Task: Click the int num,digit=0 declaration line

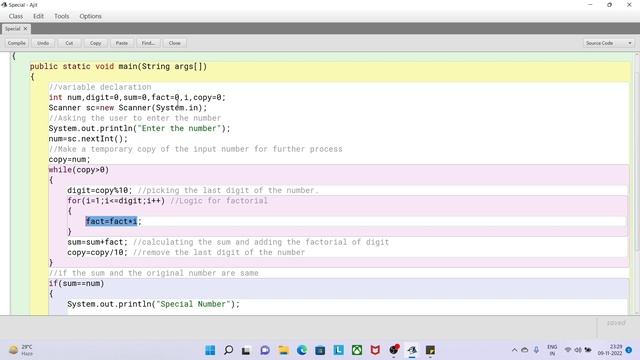Action: coord(137,98)
